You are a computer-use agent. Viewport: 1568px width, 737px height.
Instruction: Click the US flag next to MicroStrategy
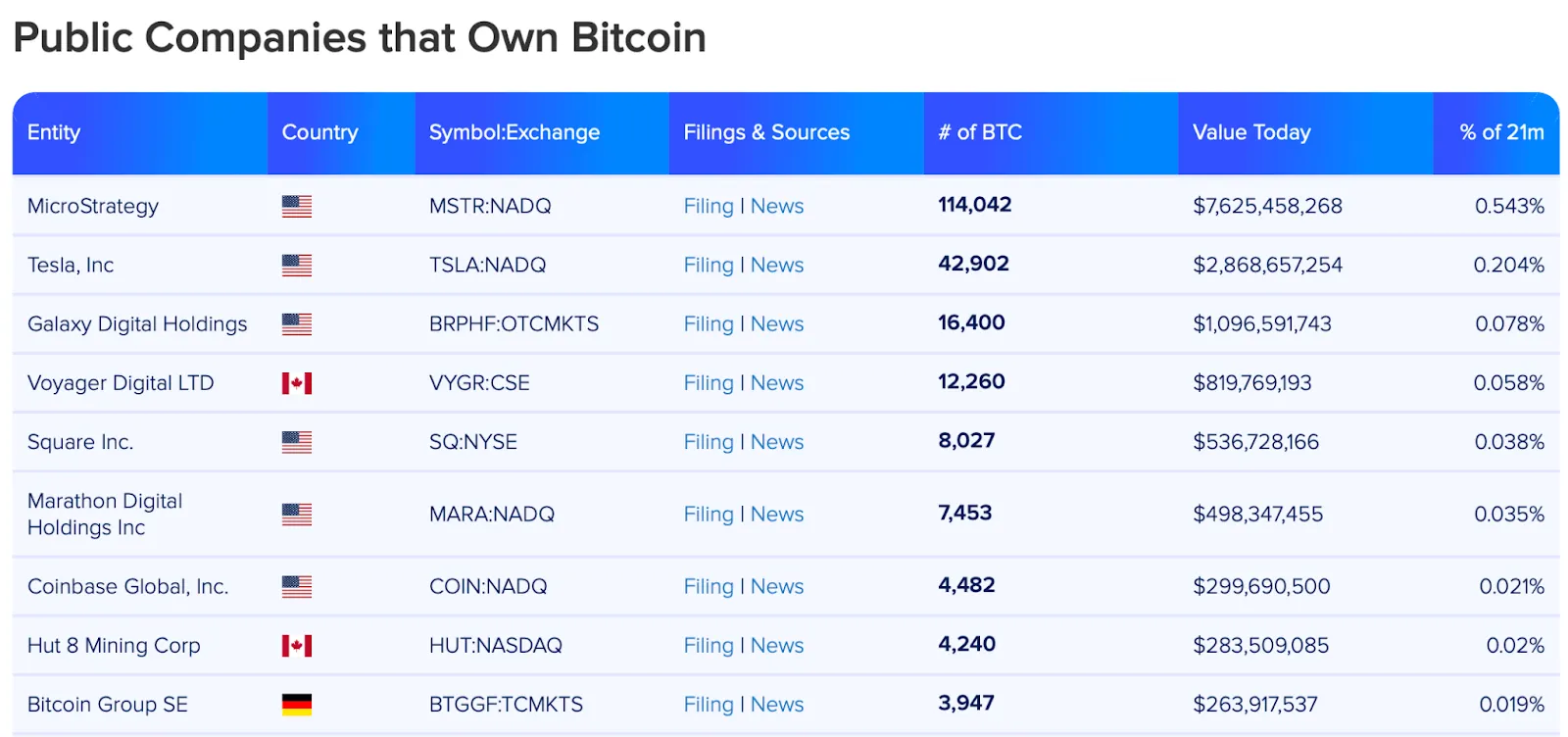[297, 206]
